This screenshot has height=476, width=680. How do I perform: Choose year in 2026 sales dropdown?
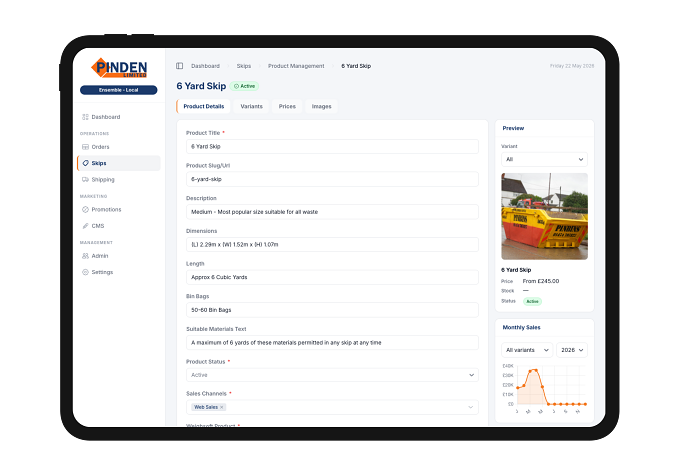(x=572, y=350)
